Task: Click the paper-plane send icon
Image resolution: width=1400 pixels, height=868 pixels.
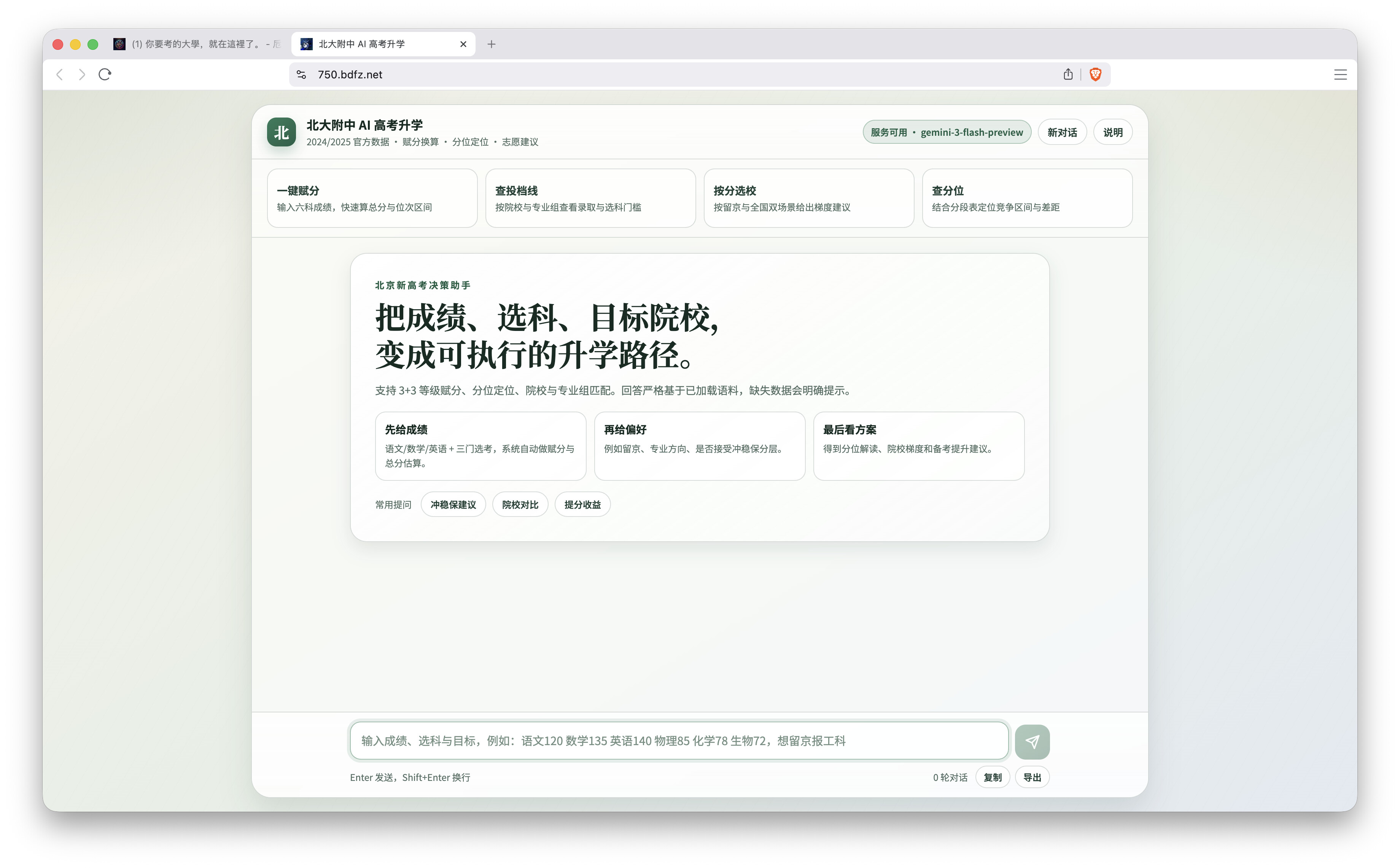Action: [x=1031, y=741]
